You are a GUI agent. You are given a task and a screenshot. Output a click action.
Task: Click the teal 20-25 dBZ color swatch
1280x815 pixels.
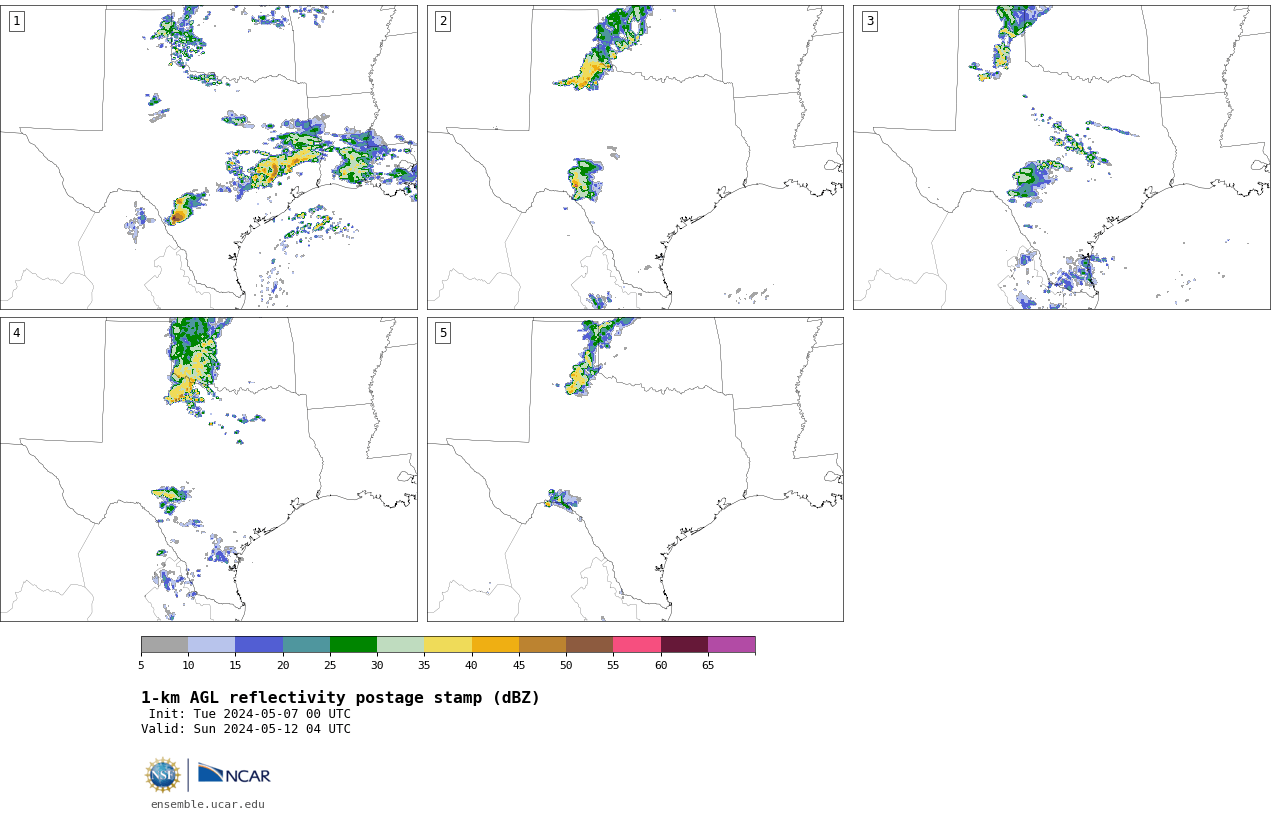(306, 644)
